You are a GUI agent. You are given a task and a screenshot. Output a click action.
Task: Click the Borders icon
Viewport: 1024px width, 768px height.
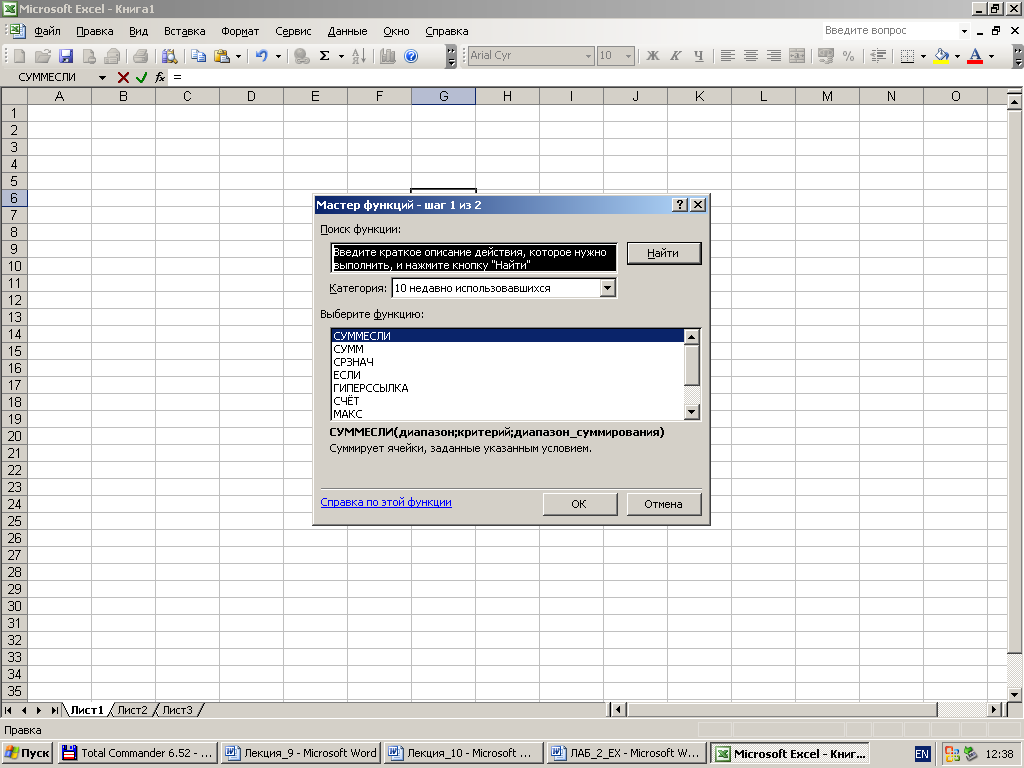pos(907,56)
